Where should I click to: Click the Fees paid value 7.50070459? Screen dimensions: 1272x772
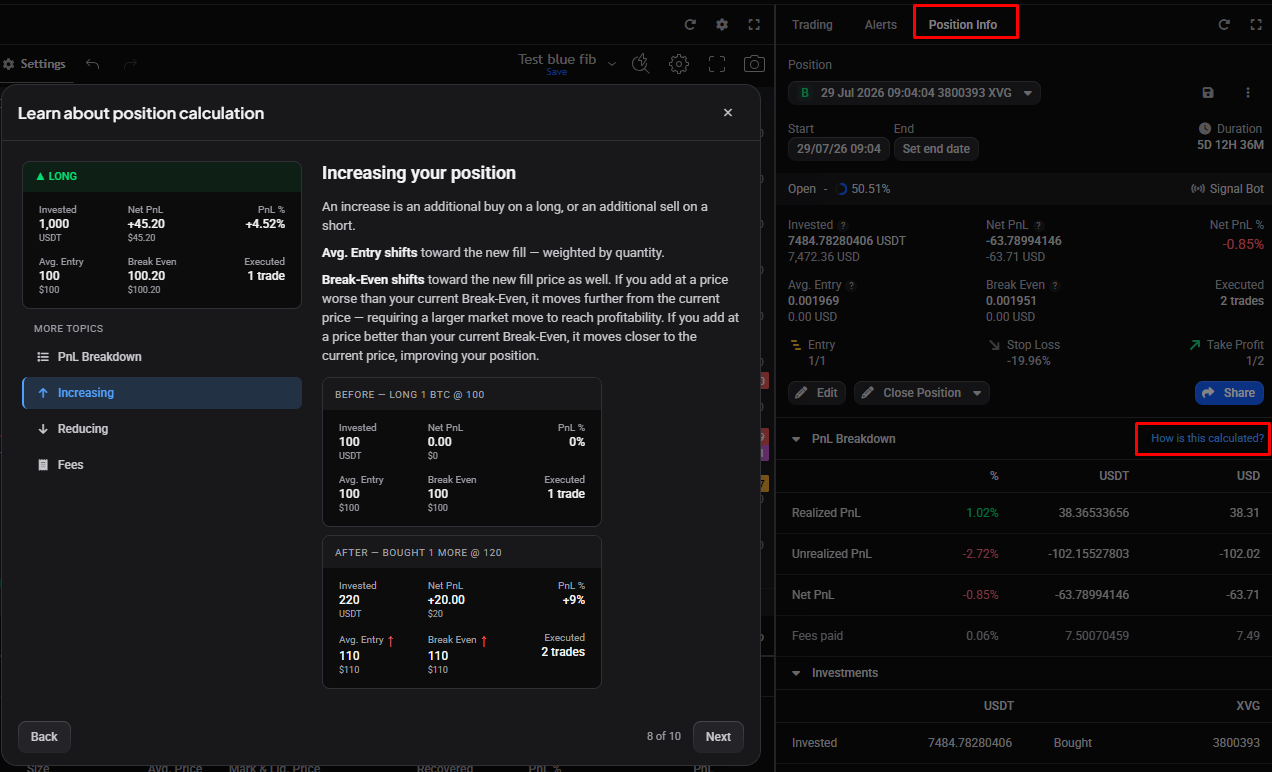(x=1097, y=636)
